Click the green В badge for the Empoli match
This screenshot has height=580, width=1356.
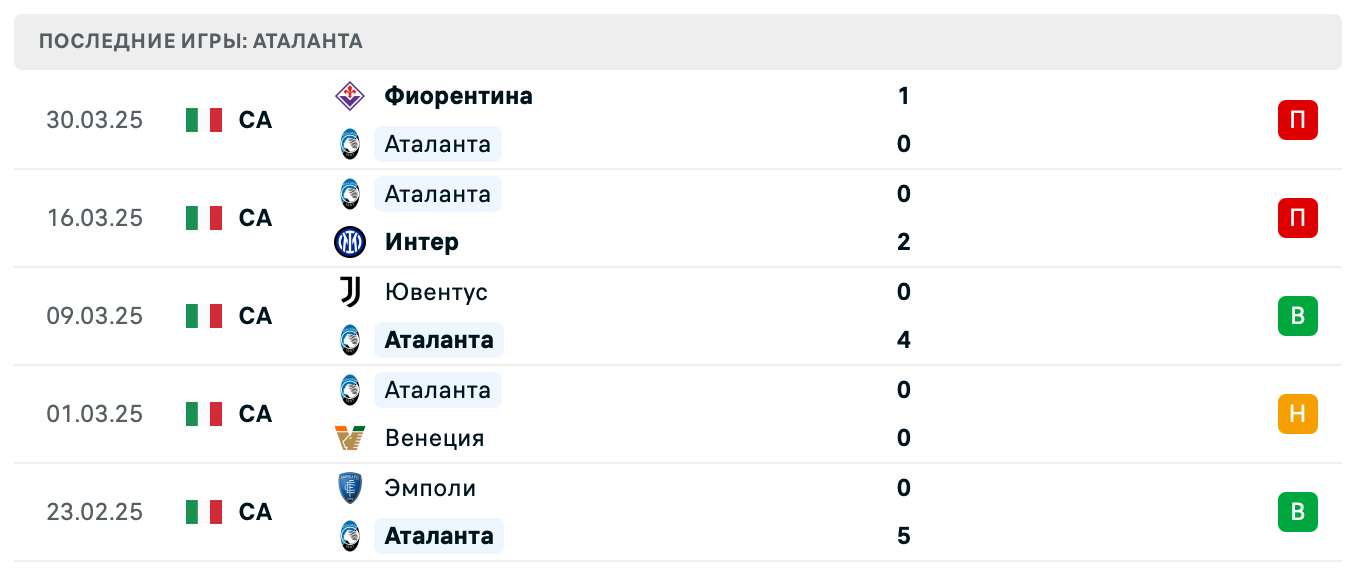tap(1298, 512)
